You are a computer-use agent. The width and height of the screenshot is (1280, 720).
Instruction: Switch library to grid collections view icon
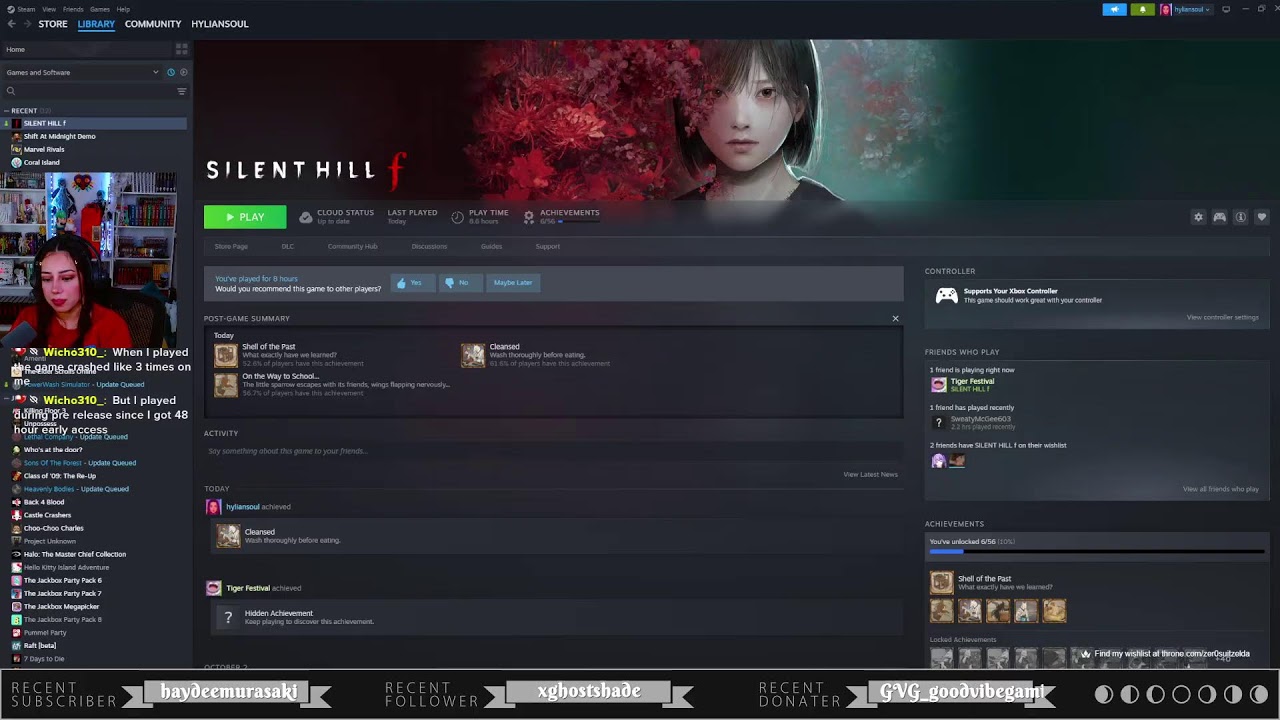click(x=181, y=49)
